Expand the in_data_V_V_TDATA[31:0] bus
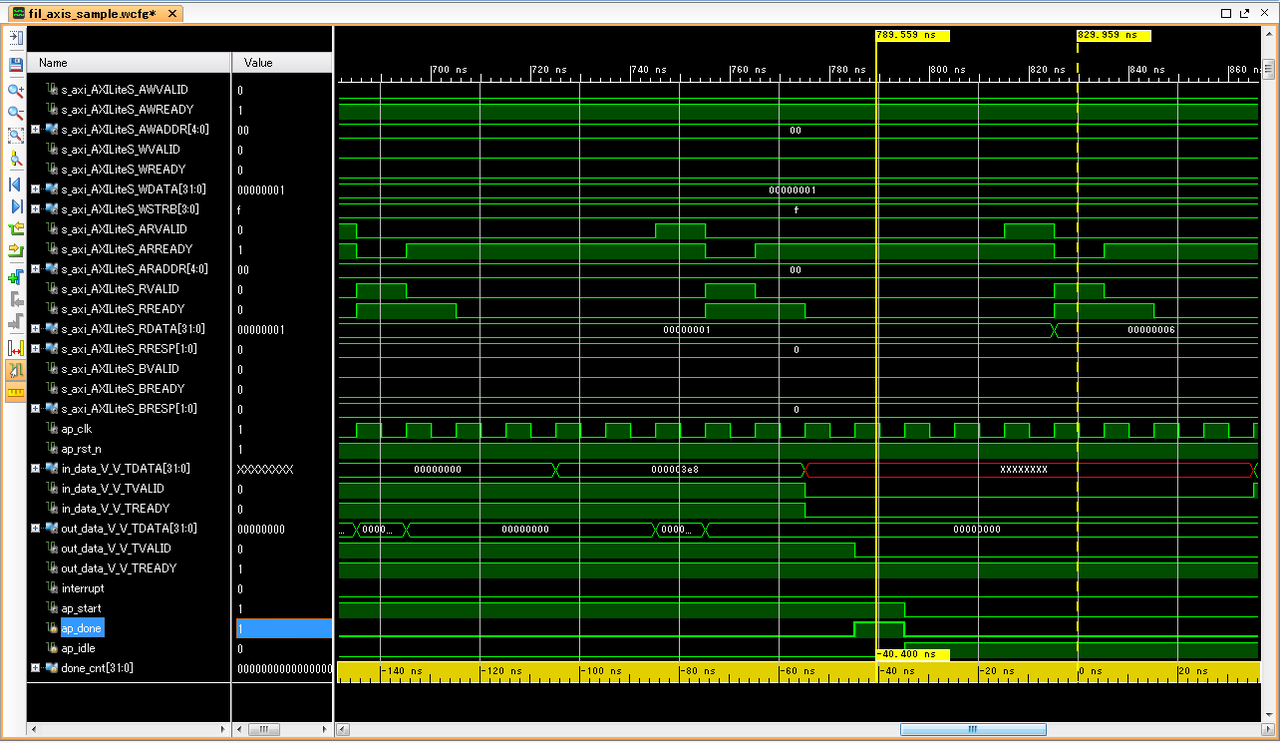Viewport: 1280px width, 743px height. click(x=35, y=469)
